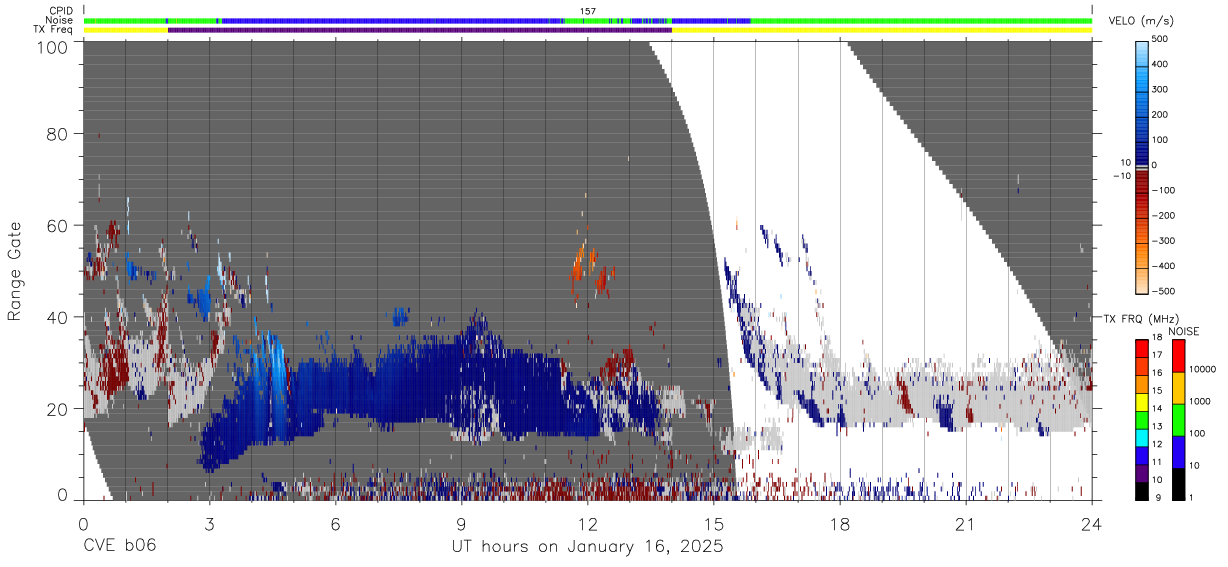Click the 3 tick on UT hours axis

(210, 523)
